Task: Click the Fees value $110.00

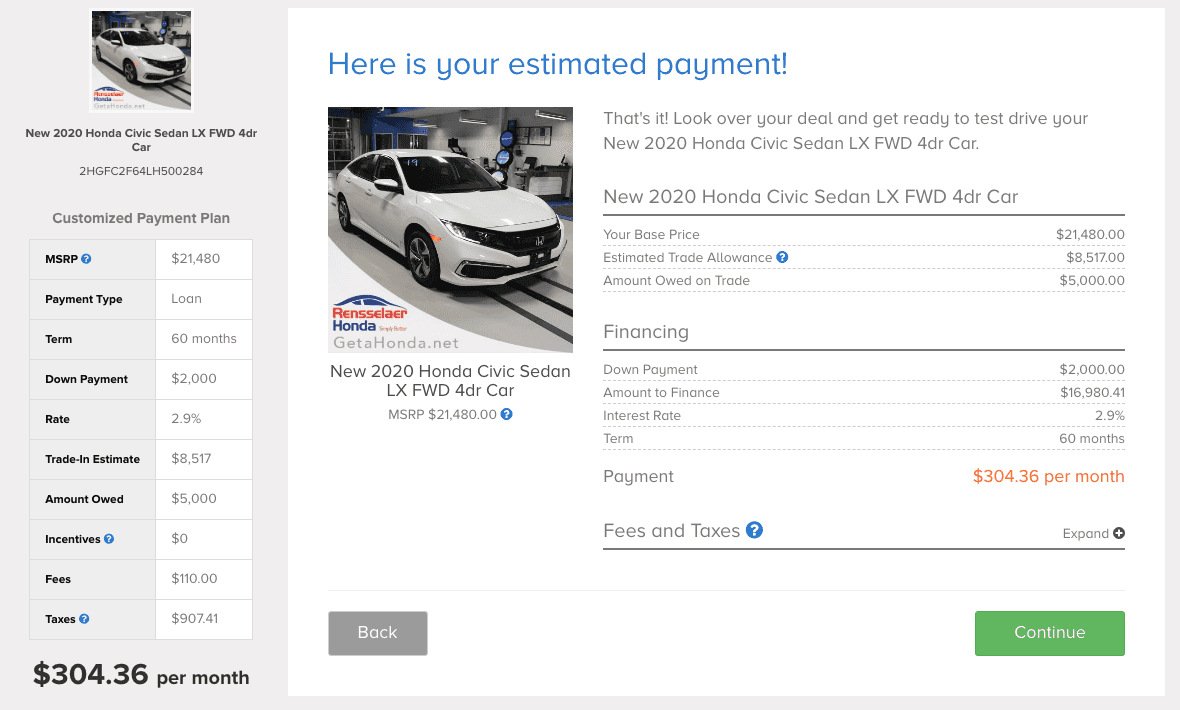Action: point(194,578)
